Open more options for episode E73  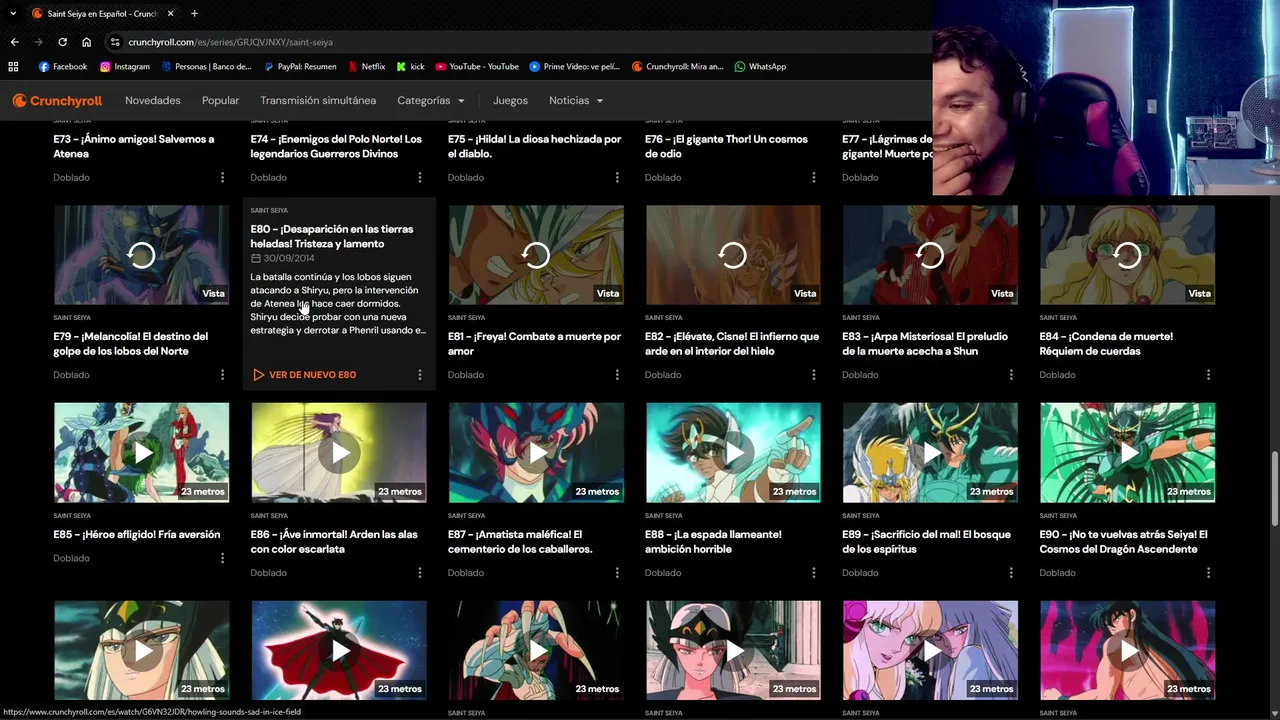click(x=222, y=177)
